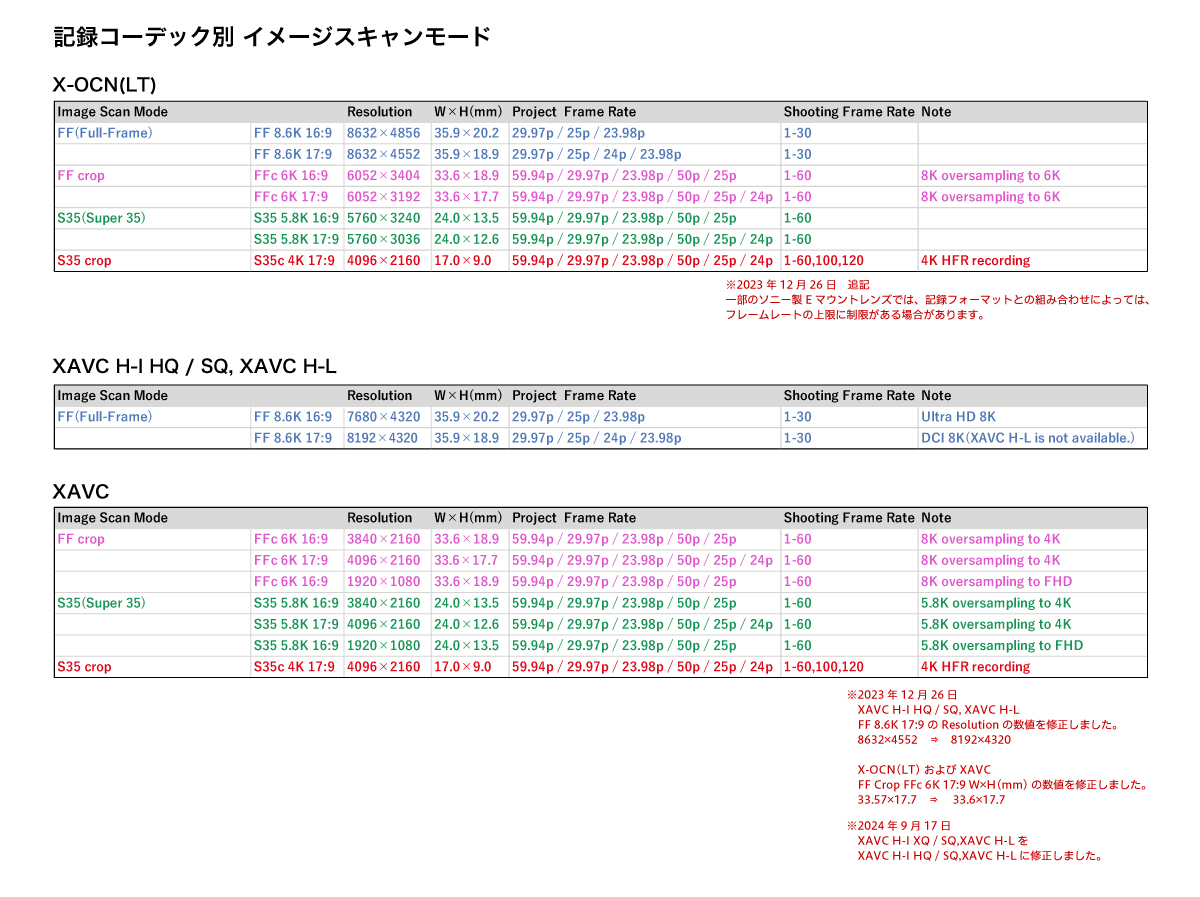Click the 8632×4552 ⇒ 8192×4320 correction line
The width and height of the screenshot is (1200, 897).
tap(933, 741)
